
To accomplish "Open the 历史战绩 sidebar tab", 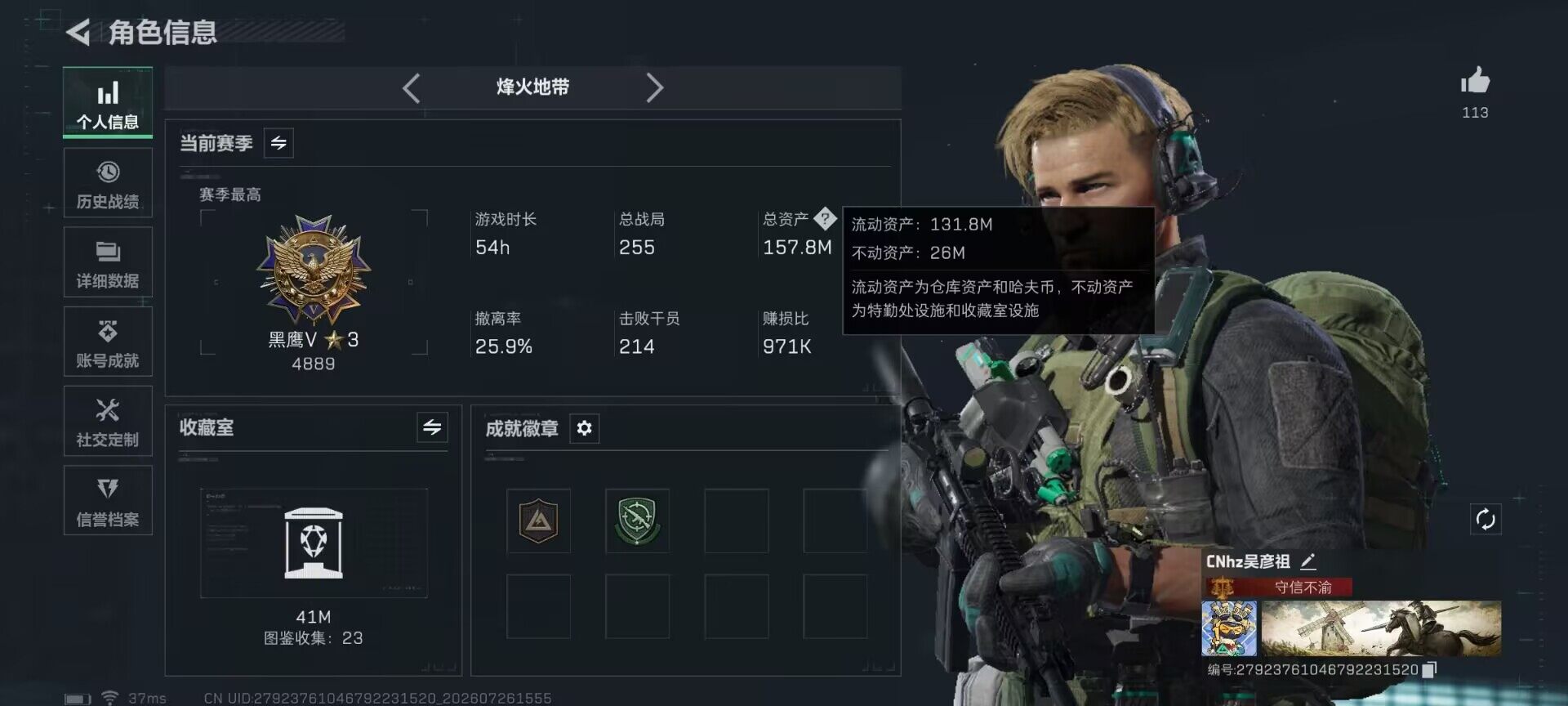I will [x=108, y=183].
